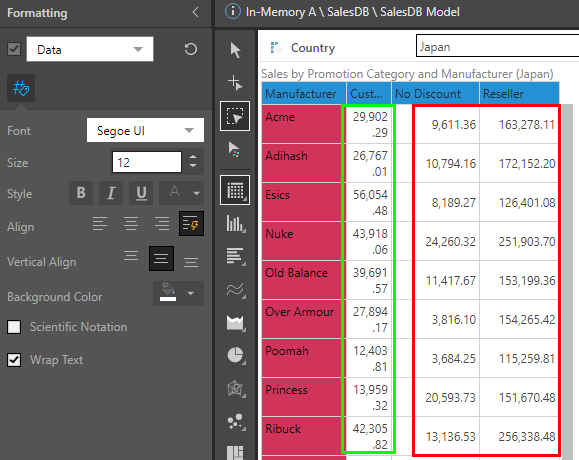The height and width of the screenshot is (460, 579).
Task: Center align the text horizontally
Action: coord(131,224)
